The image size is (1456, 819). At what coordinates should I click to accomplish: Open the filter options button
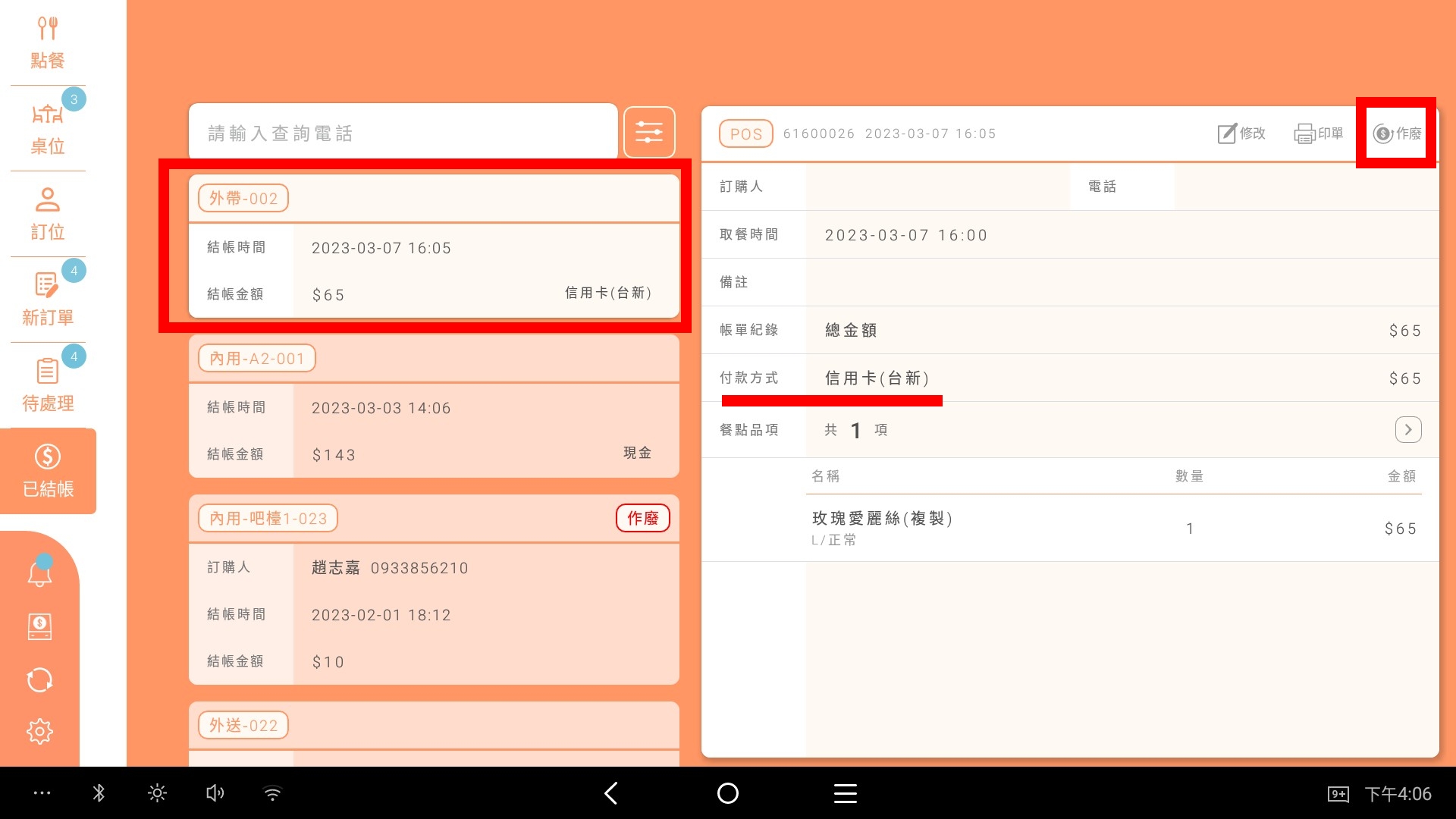(649, 133)
